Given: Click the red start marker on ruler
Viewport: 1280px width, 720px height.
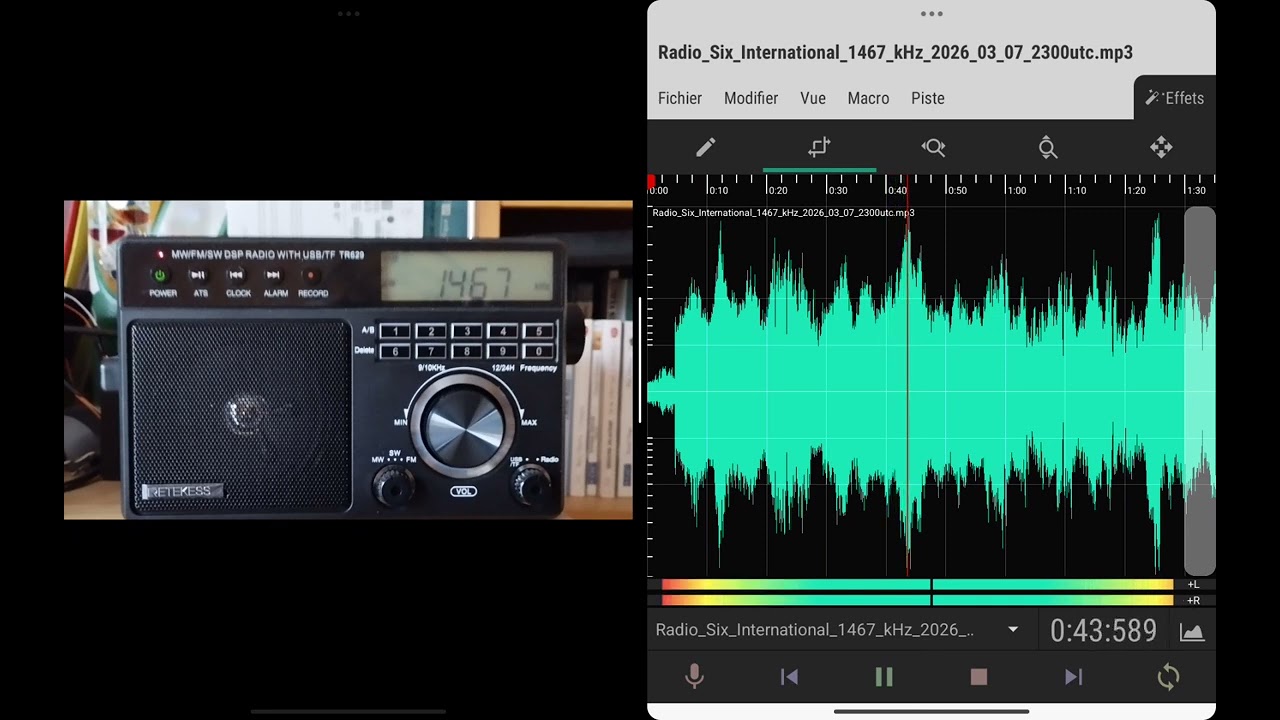Looking at the screenshot, I should (x=651, y=179).
